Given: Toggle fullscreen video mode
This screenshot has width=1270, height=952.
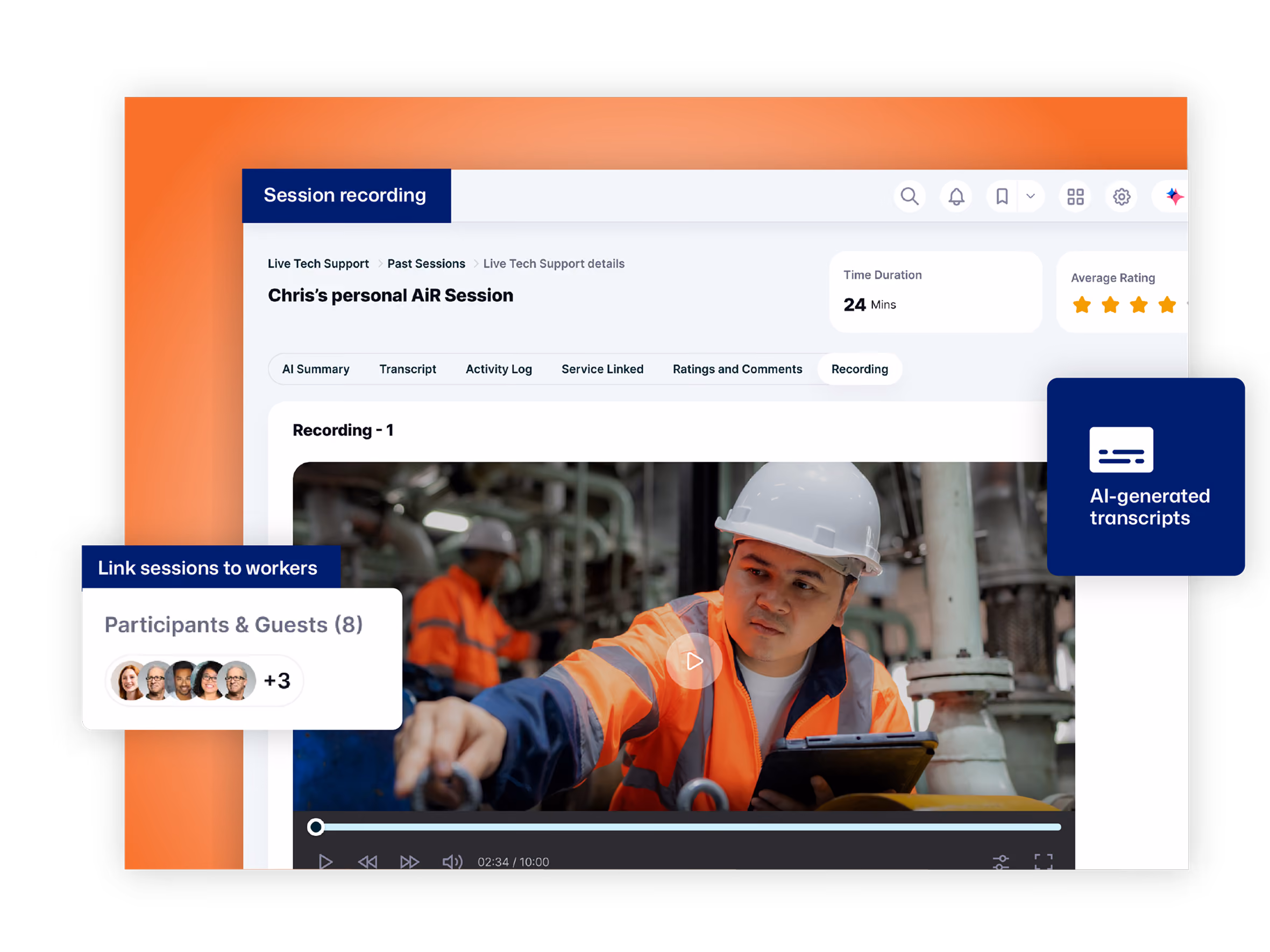Looking at the screenshot, I should click(x=1044, y=861).
